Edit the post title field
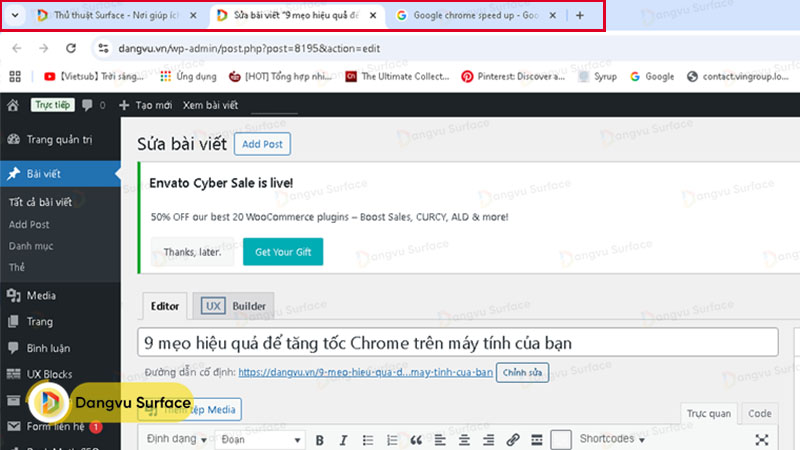 (x=458, y=342)
